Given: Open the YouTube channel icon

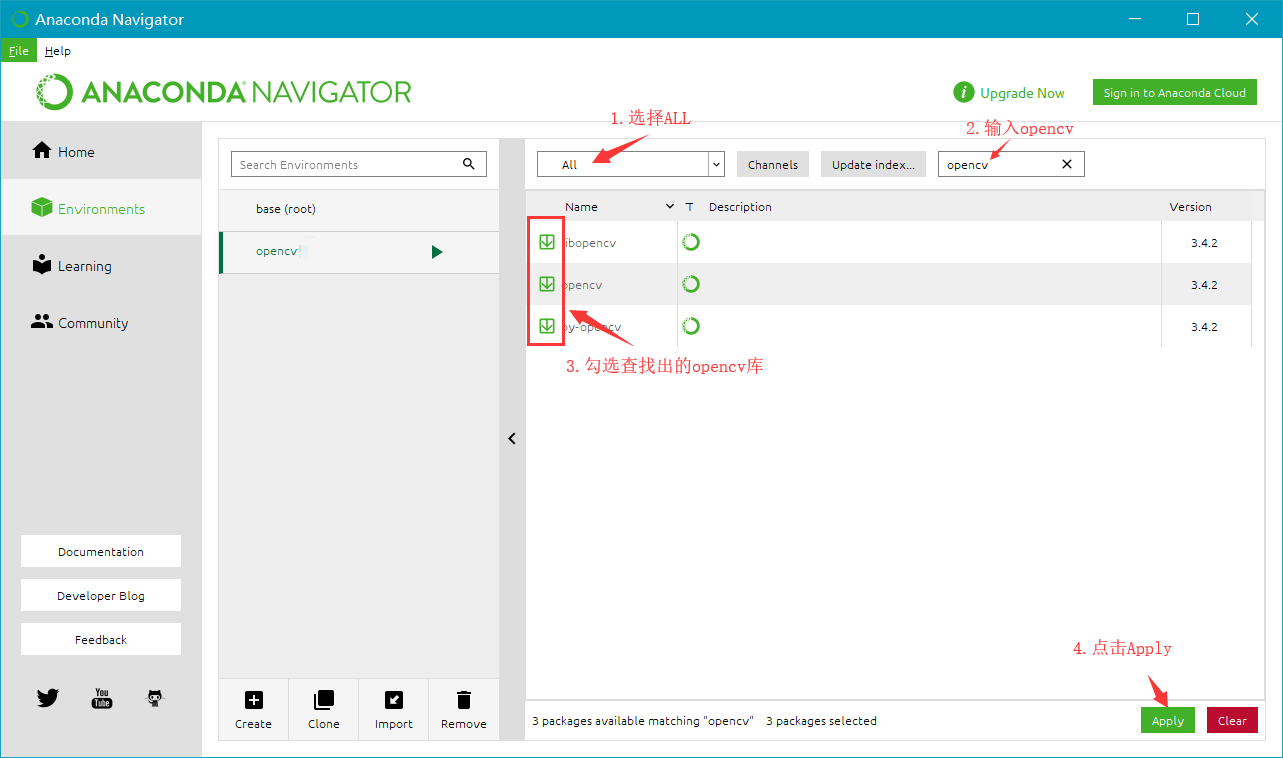Looking at the screenshot, I should click(101, 698).
